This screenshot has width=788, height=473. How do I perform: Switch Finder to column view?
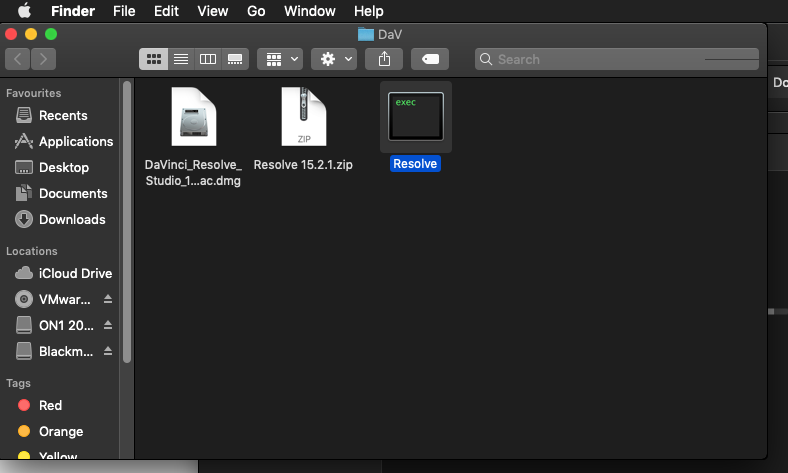click(x=208, y=59)
